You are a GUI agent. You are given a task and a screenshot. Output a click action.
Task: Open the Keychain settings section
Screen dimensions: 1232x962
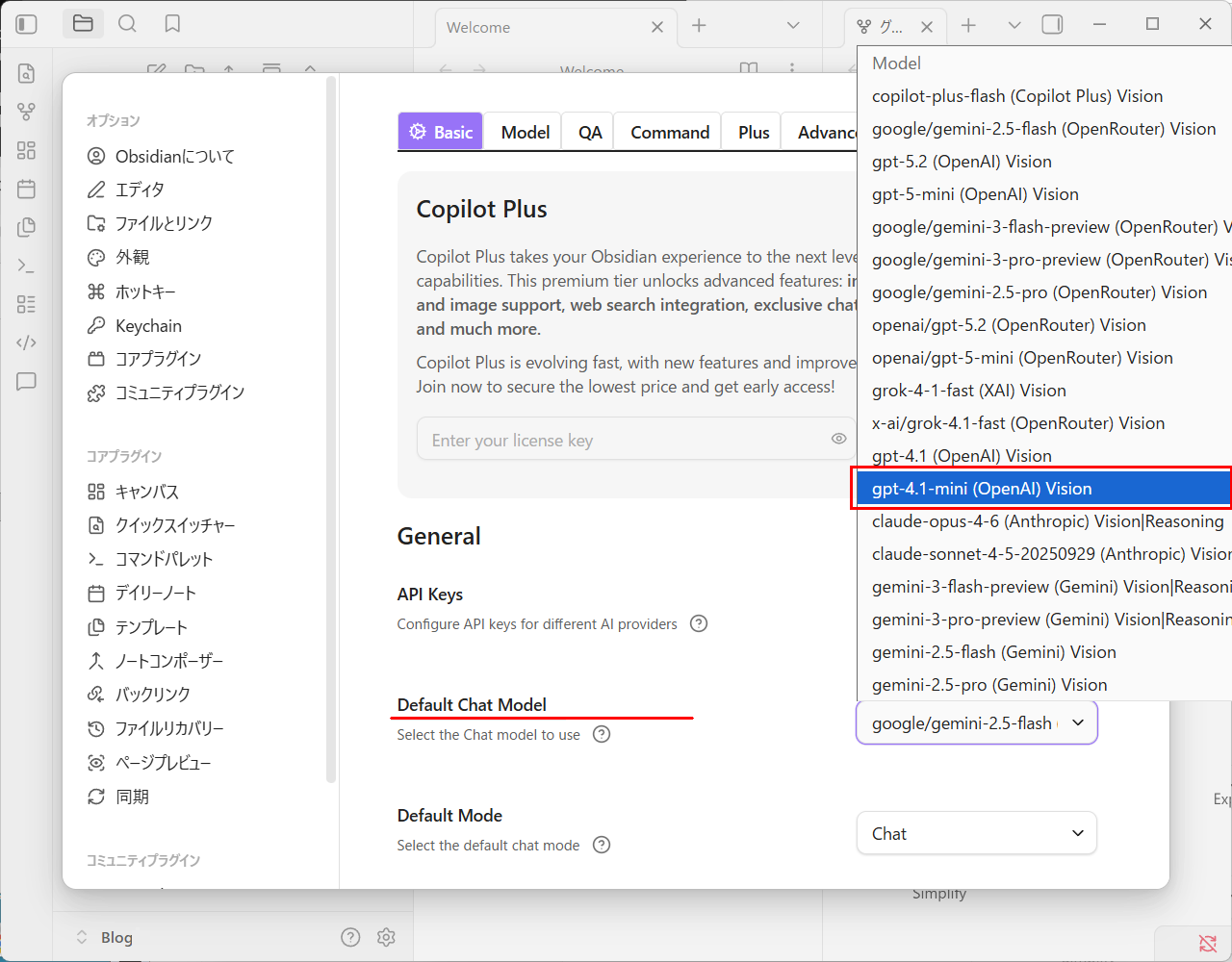click(148, 326)
